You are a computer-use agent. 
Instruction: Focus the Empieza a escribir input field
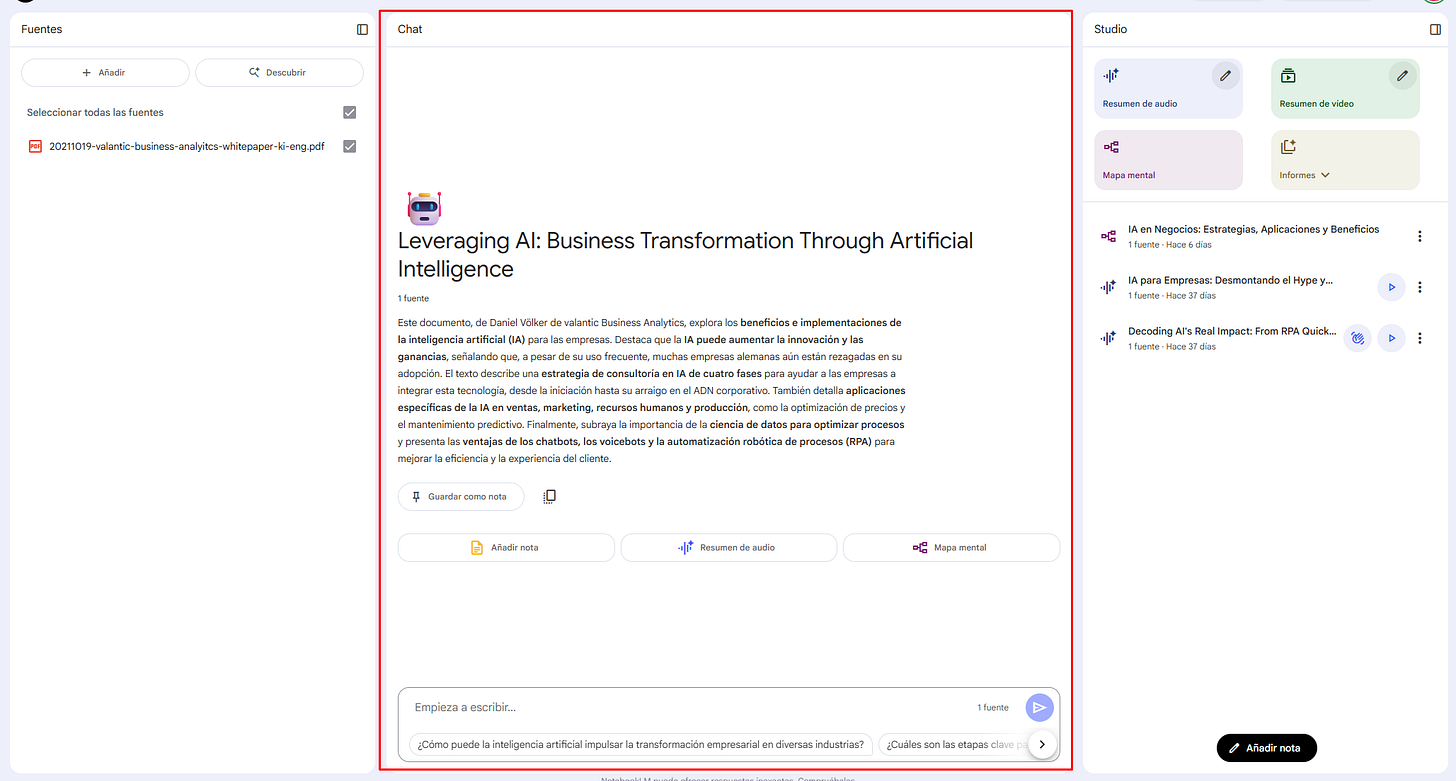[x=690, y=707]
